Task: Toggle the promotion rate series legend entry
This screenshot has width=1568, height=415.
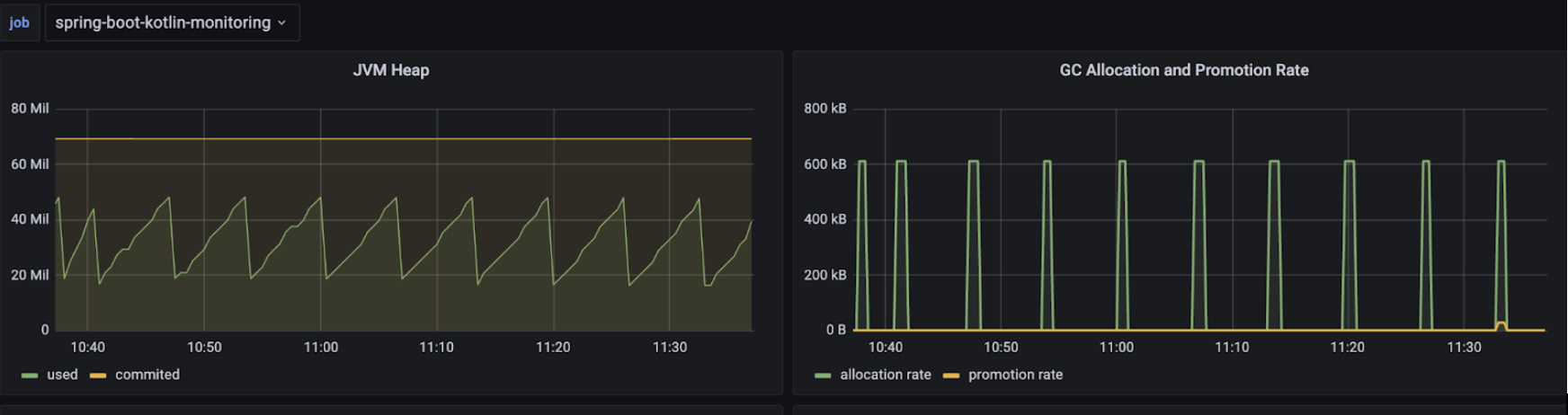Action: pos(1015,375)
